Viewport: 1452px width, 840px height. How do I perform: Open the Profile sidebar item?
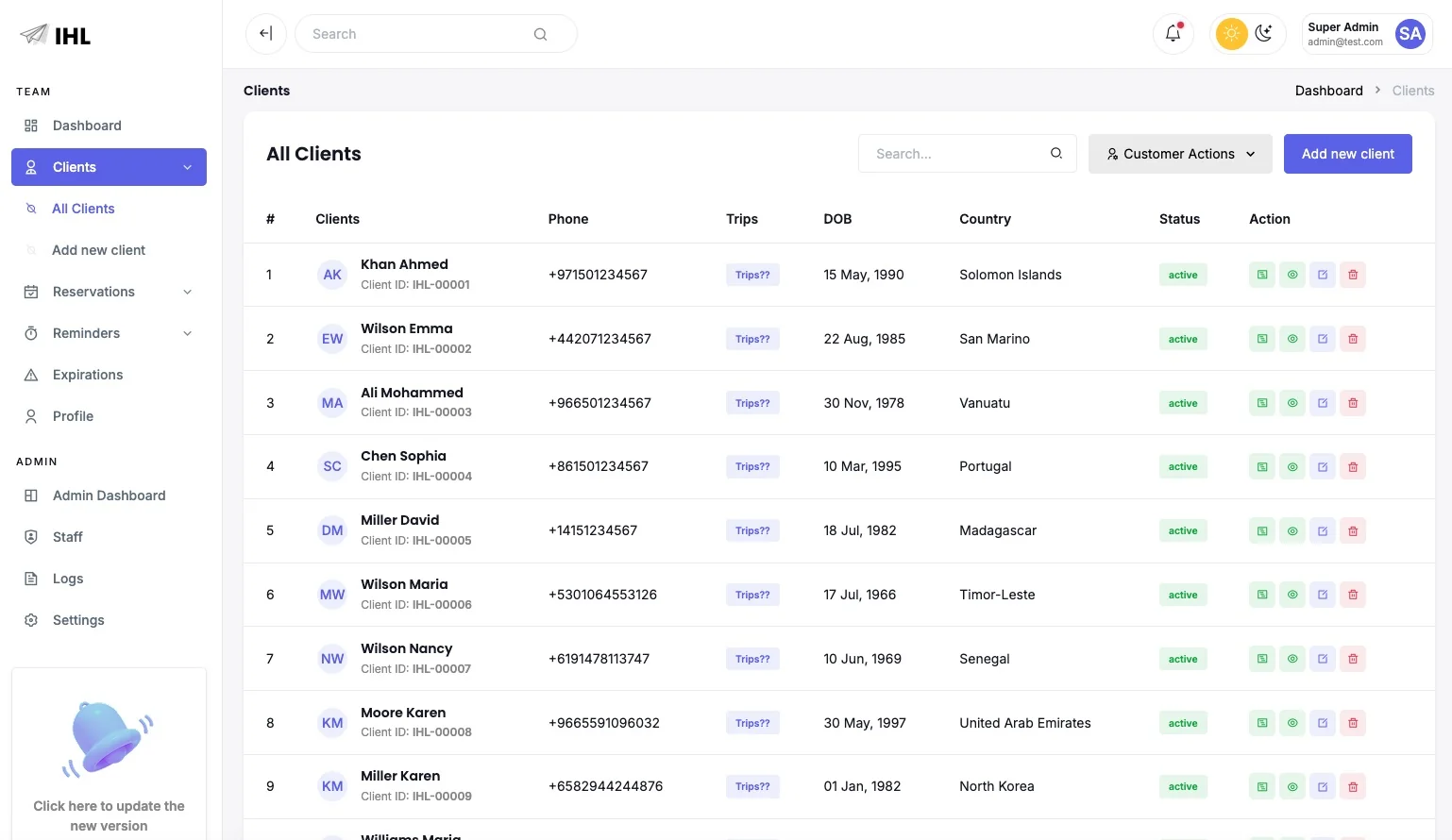(109, 416)
